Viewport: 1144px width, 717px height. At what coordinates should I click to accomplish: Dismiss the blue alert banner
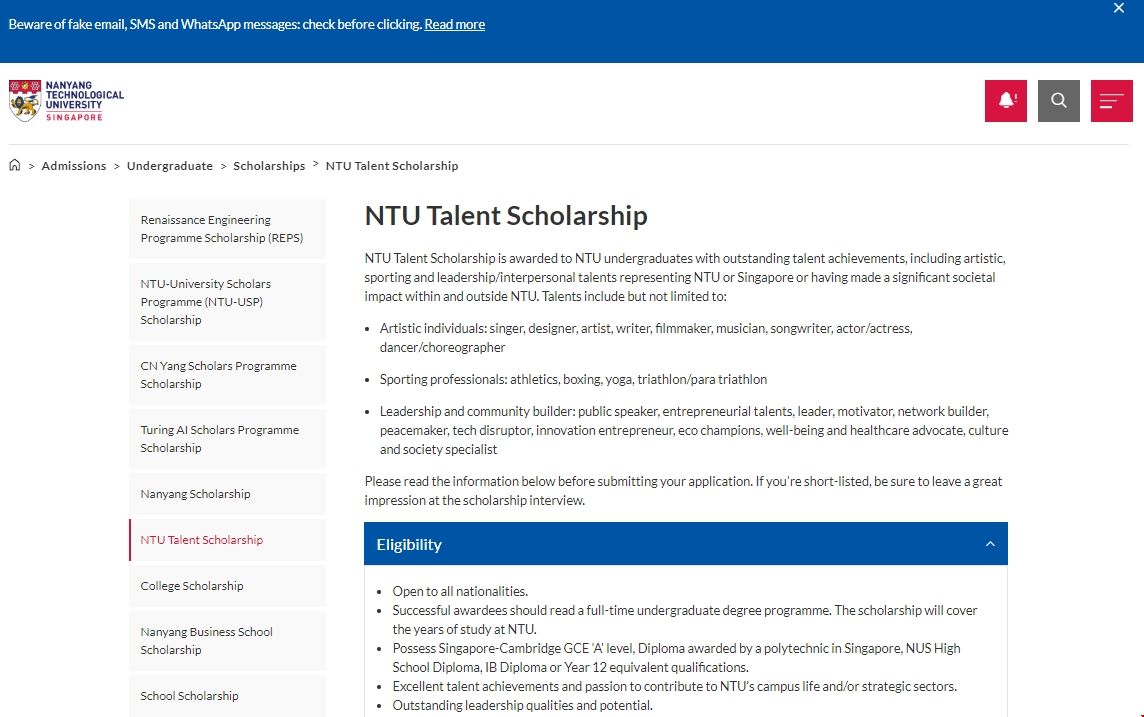pyautogui.click(x=1119, y=8)
